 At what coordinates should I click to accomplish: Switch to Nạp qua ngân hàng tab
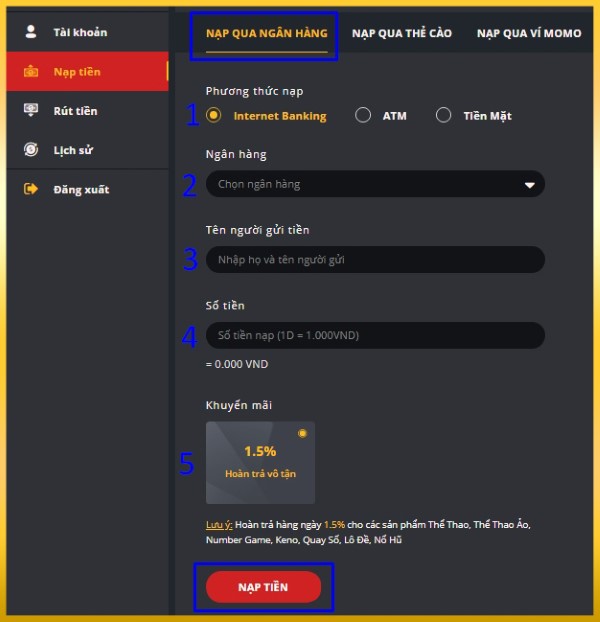(x=266, y=33)
